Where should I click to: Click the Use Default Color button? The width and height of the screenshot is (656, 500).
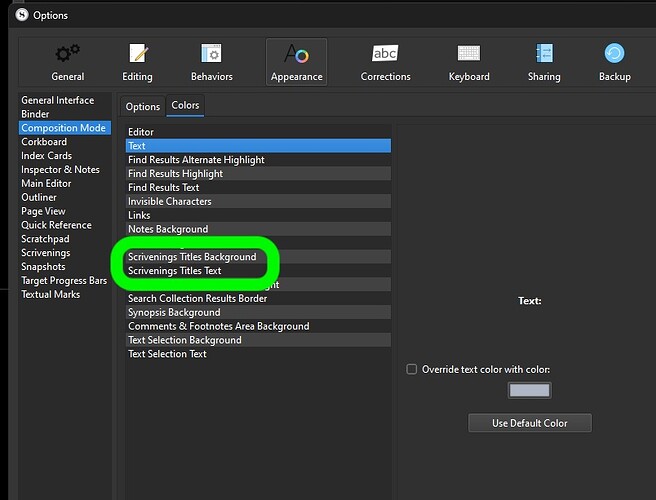click(530, 423)
